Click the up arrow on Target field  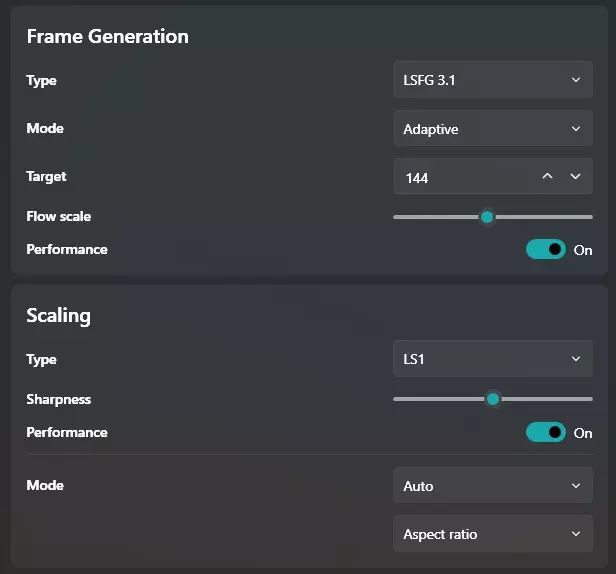point(547,177)
